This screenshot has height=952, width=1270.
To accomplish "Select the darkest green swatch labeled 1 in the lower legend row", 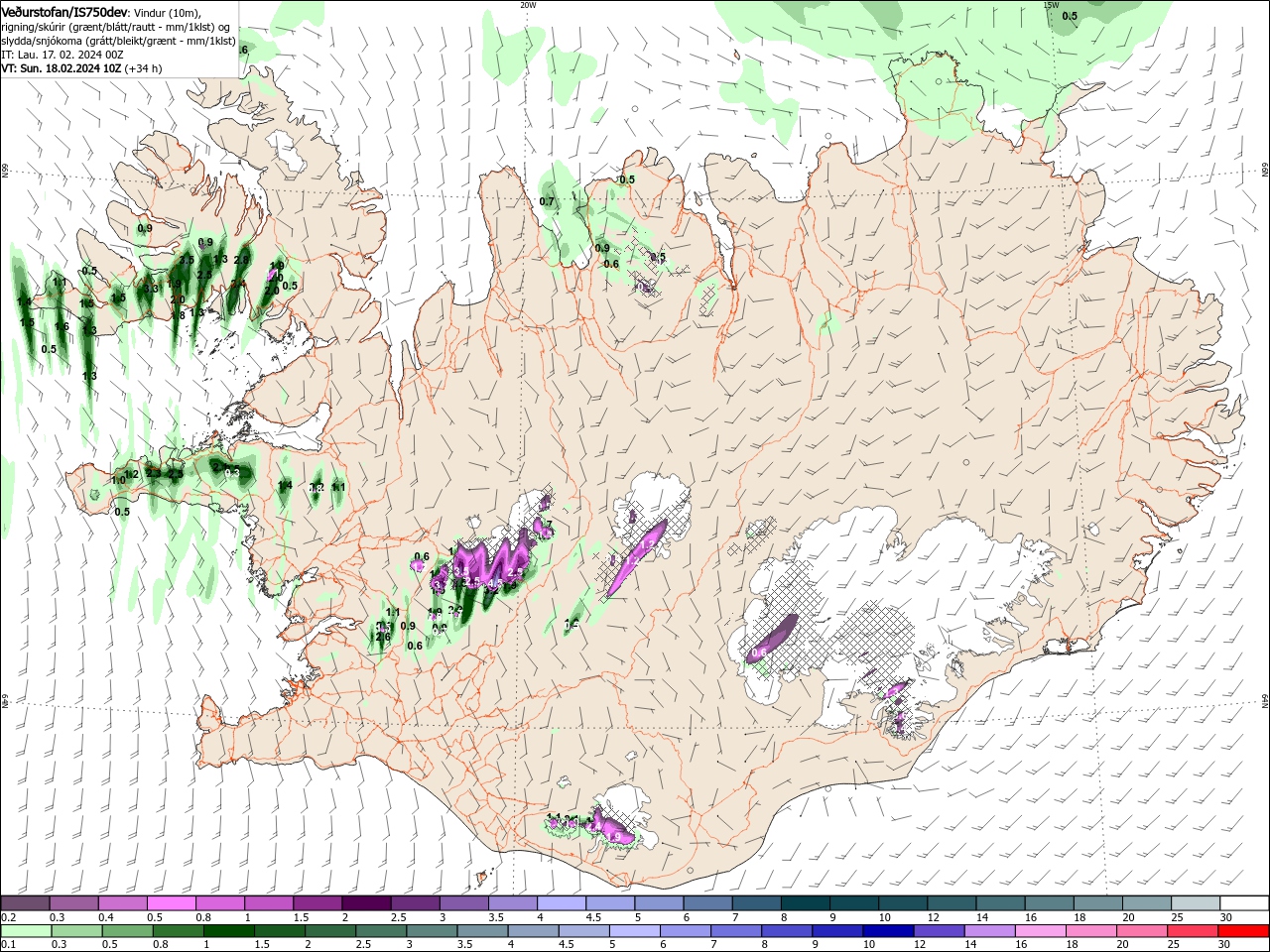I will click(x=228, y=931).
